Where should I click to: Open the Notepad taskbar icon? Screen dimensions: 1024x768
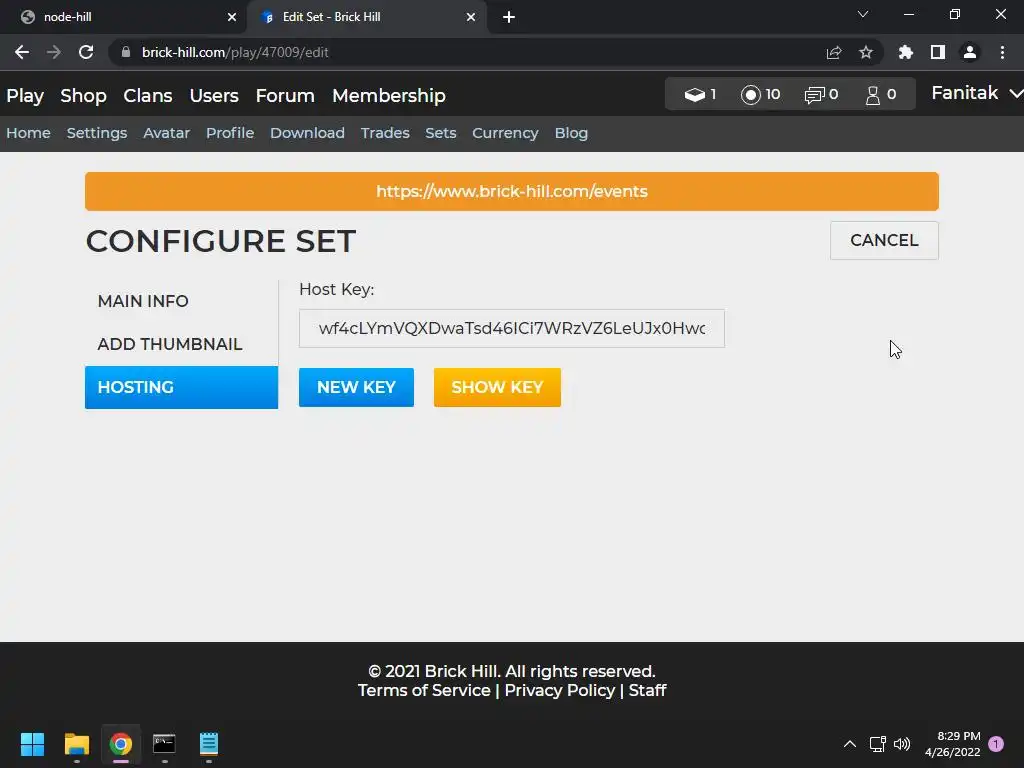209,744
